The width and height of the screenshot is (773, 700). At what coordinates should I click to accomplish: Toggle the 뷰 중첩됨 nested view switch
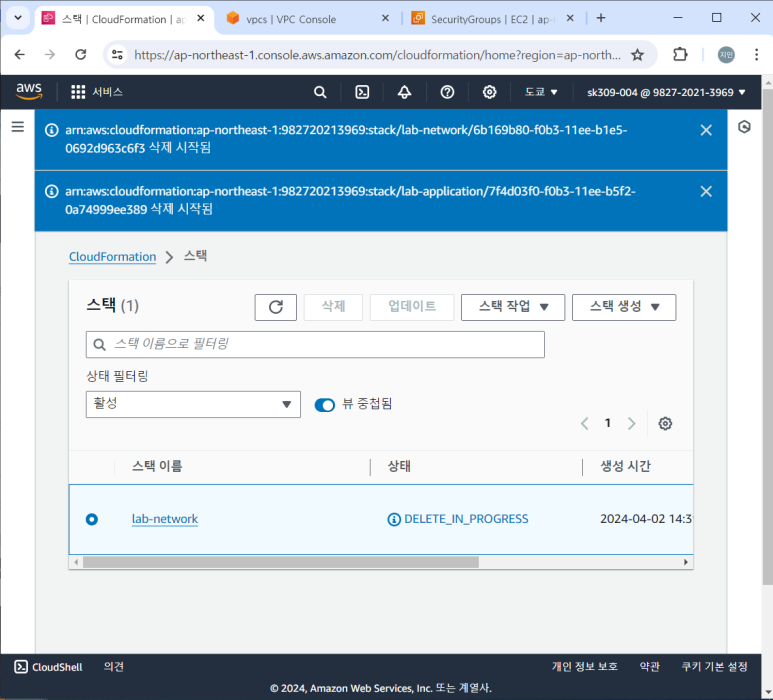(324, 405)
